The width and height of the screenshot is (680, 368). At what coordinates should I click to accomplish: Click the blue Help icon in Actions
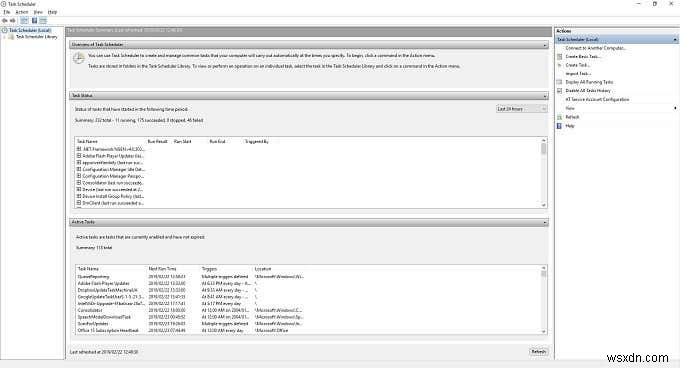click(559, 126)
